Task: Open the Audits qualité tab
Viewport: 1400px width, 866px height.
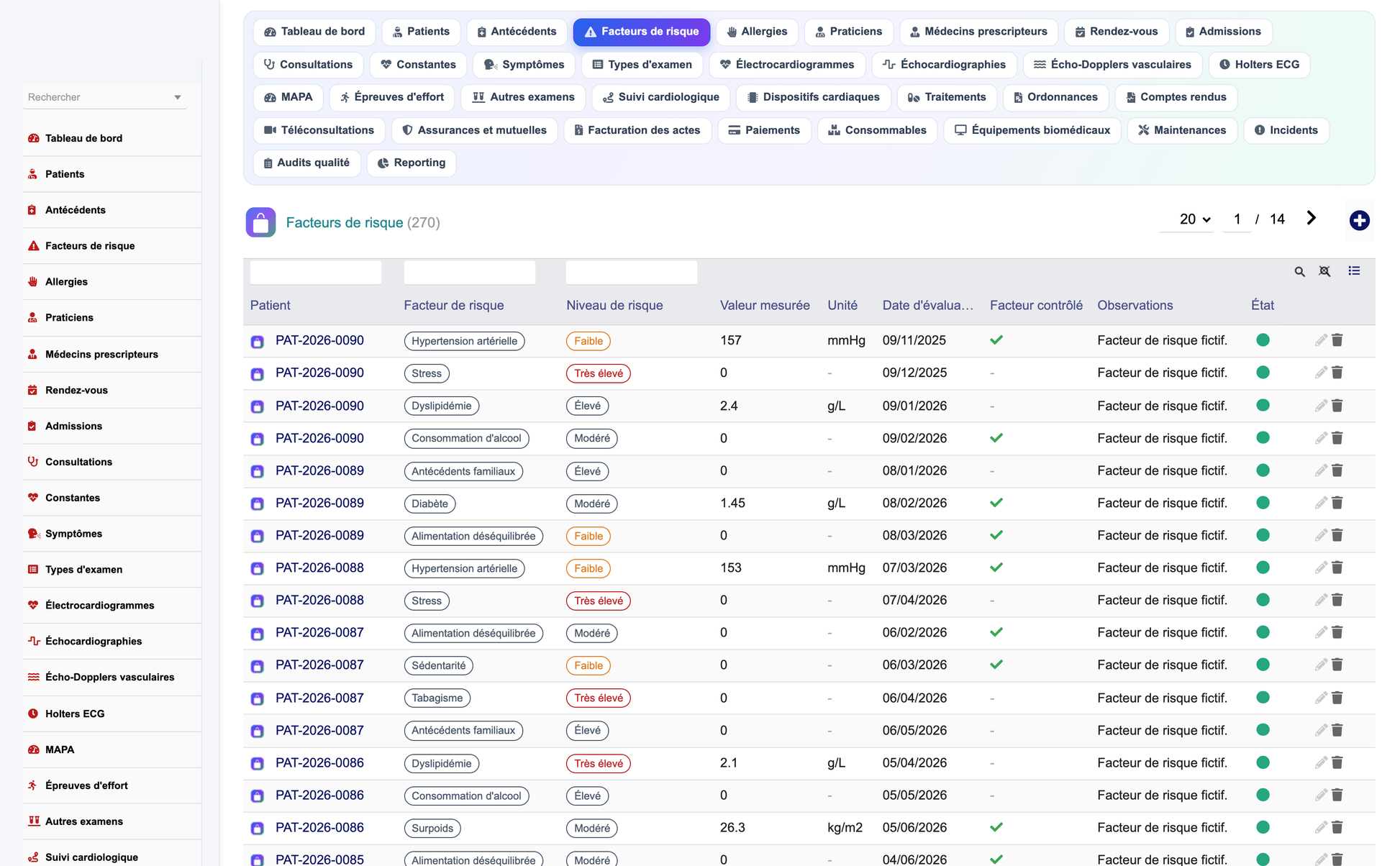Action: (x=306, y=163)
